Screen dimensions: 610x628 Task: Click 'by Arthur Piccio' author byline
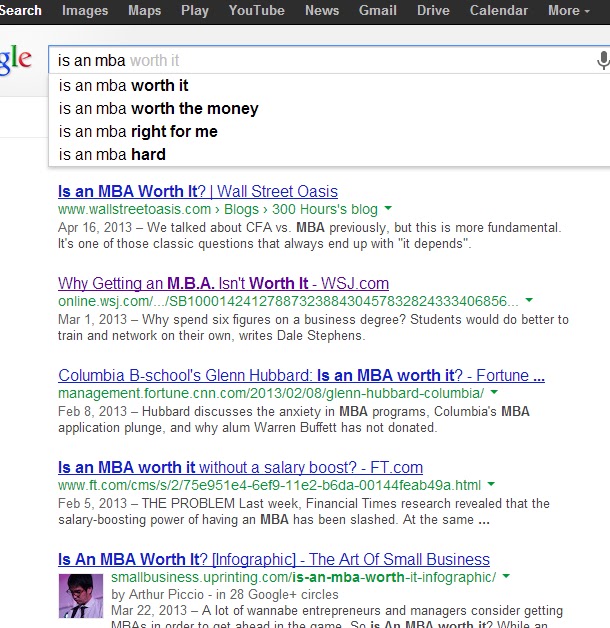157,594
